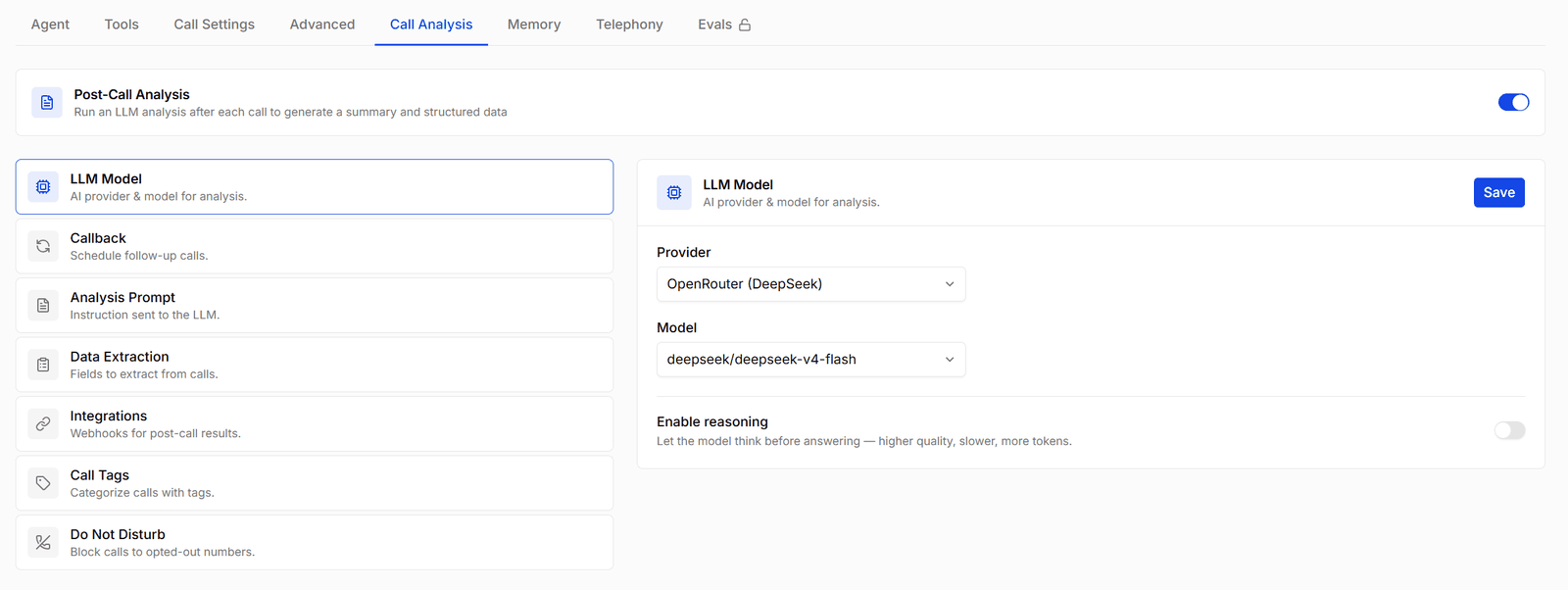The width and height of the screenshot is (1568, 590).
Task: Save the LLM Model settings
Action: (x=1498, y=192)
